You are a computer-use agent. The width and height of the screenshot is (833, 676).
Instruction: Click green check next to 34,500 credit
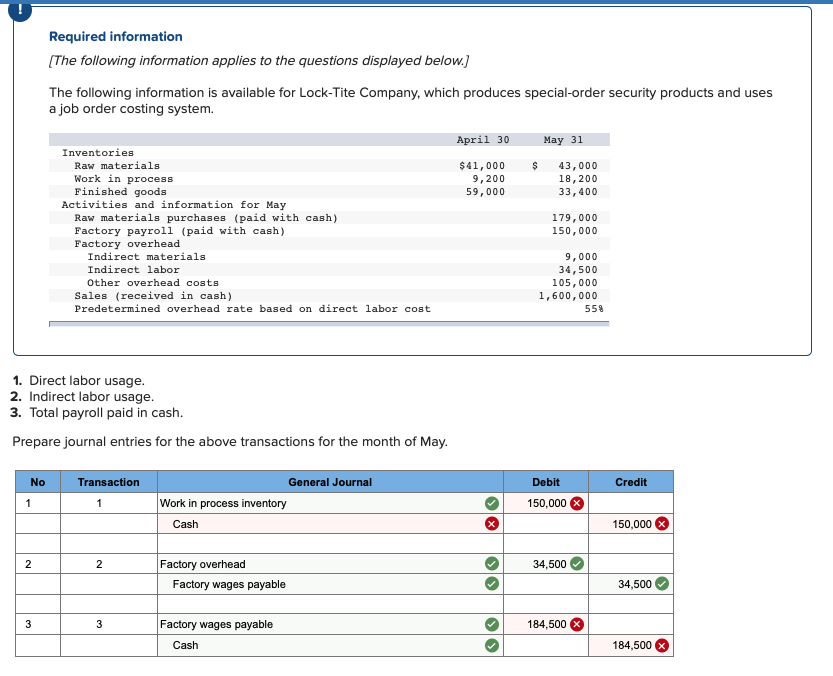pyautogui.click(x=662, y=584)
